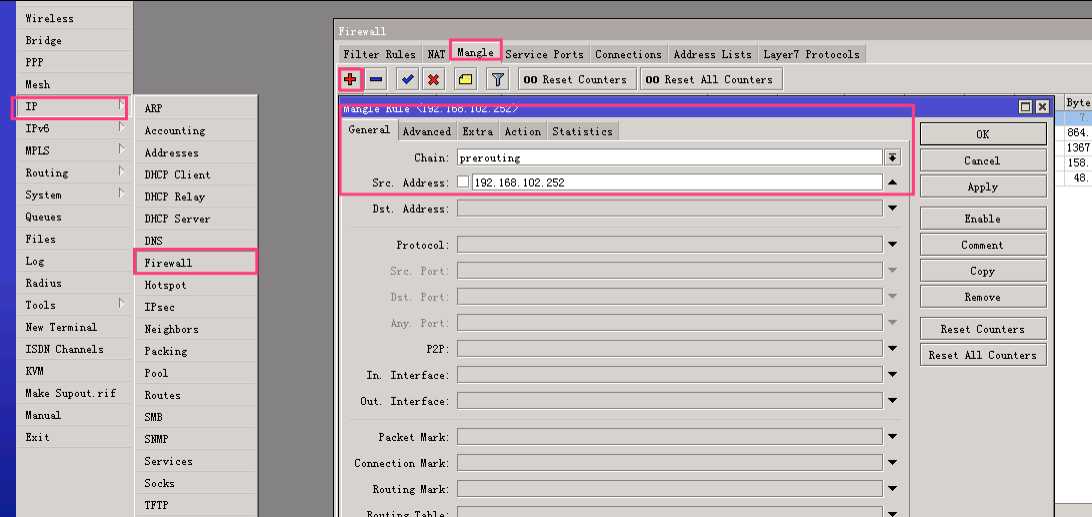Open Address Lists tab
This screenshot has width=1092, height=517.
[712, 54]
